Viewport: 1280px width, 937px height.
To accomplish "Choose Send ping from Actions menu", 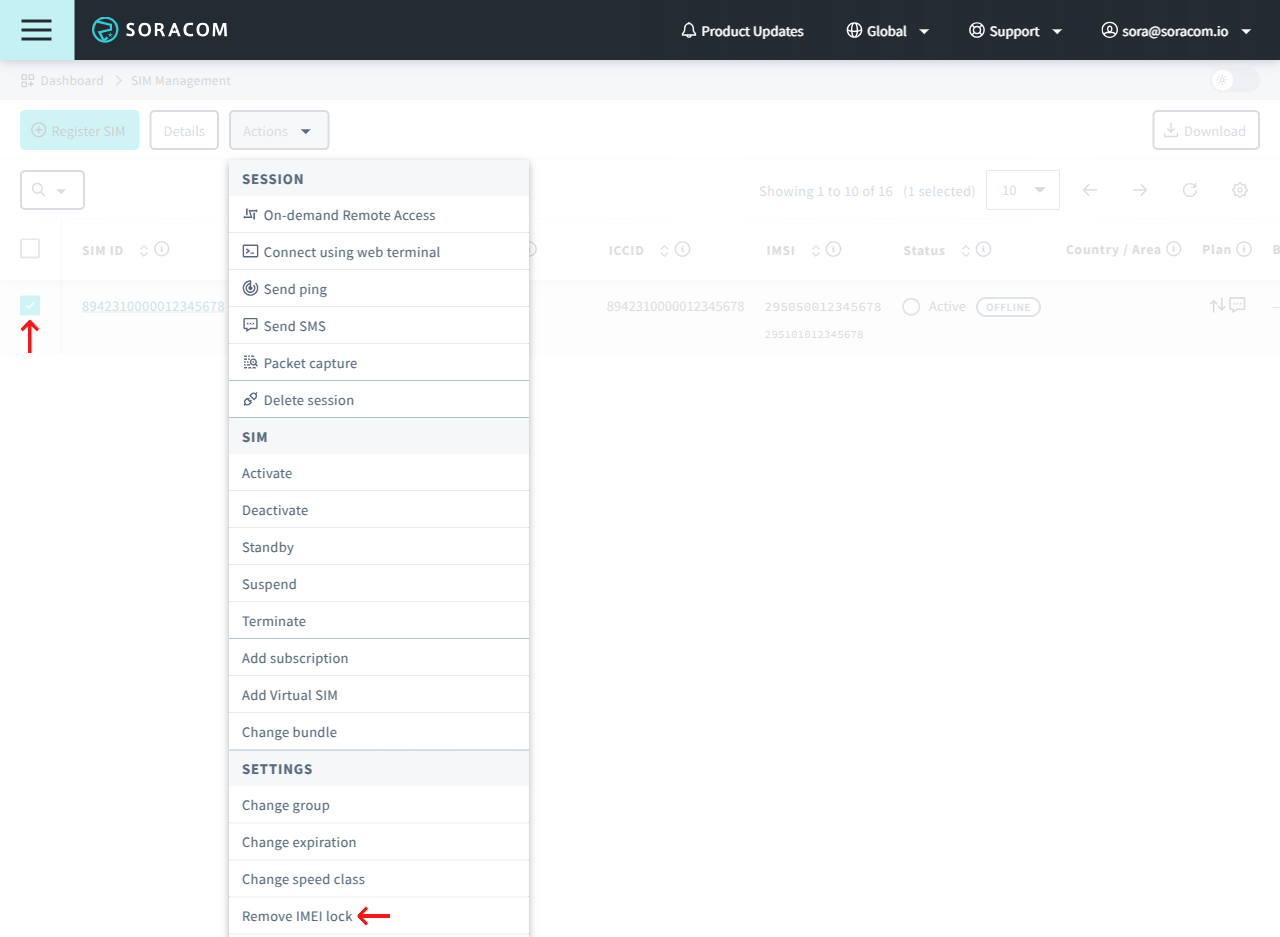I will [295, 289].
